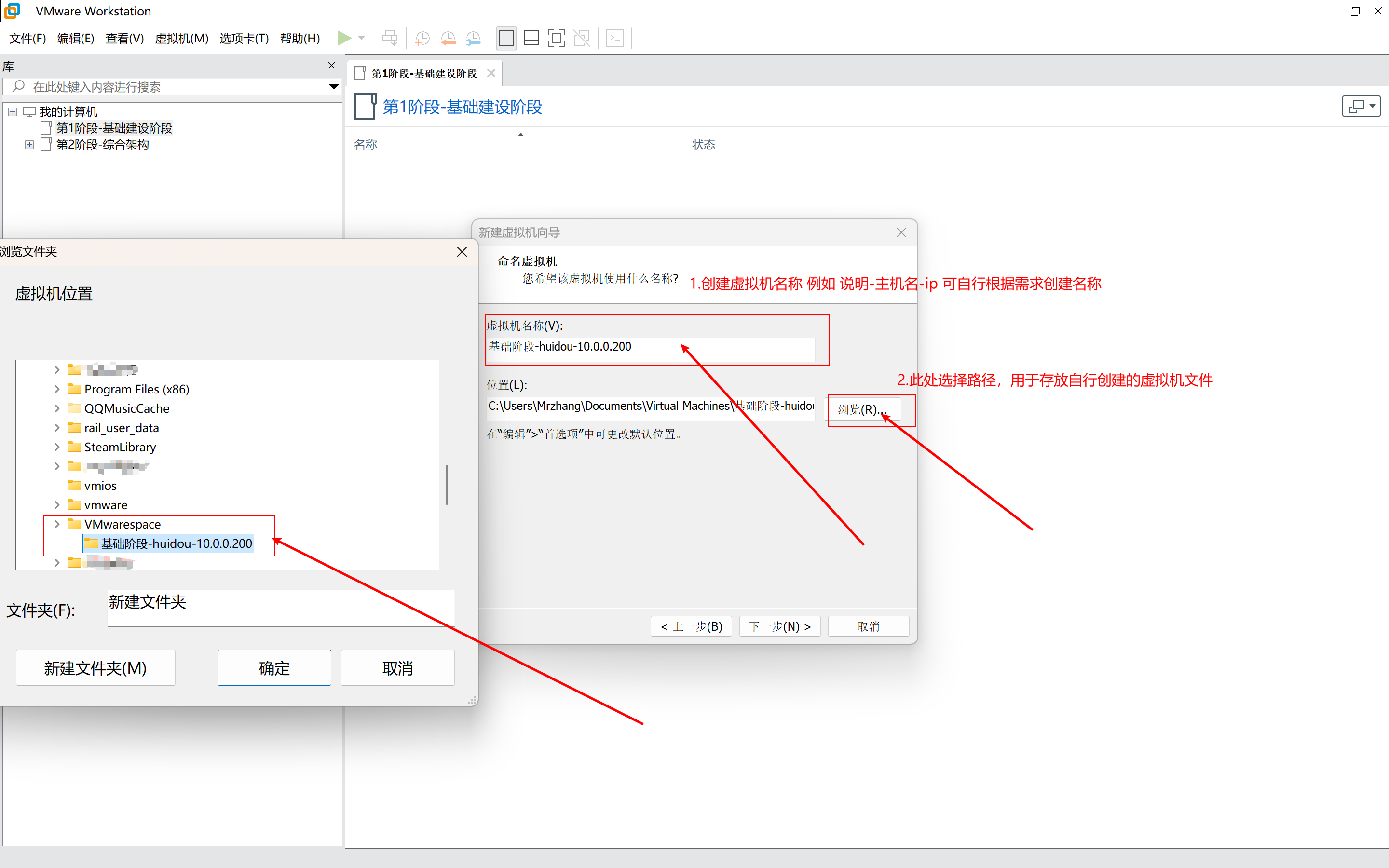Click the take snapshot clock icon
The height and width of the screenshot is (868, 1389).
[x=422, y=39]
